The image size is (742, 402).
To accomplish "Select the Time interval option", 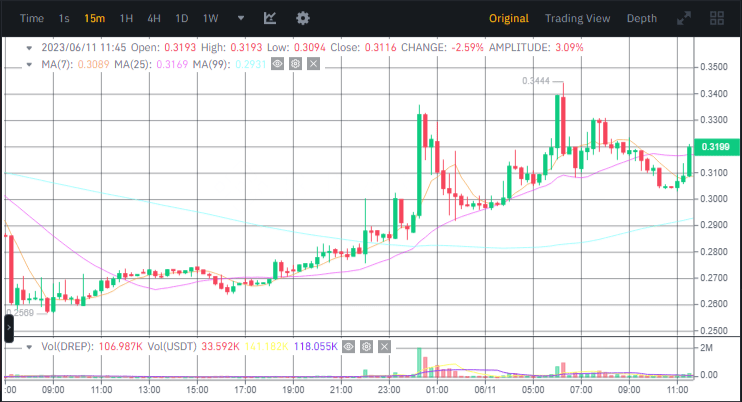I will click(32, 18).
